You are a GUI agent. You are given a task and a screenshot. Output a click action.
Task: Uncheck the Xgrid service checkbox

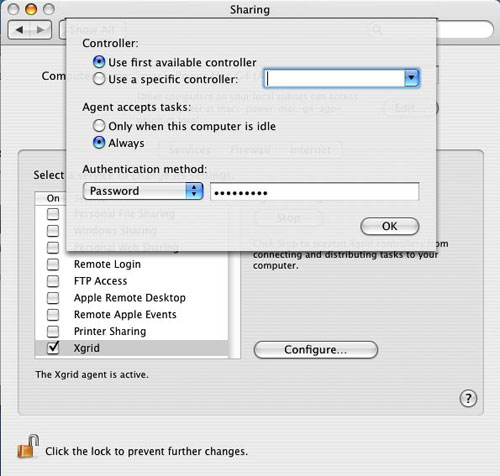pyautogui.click(x=53, y=348)
